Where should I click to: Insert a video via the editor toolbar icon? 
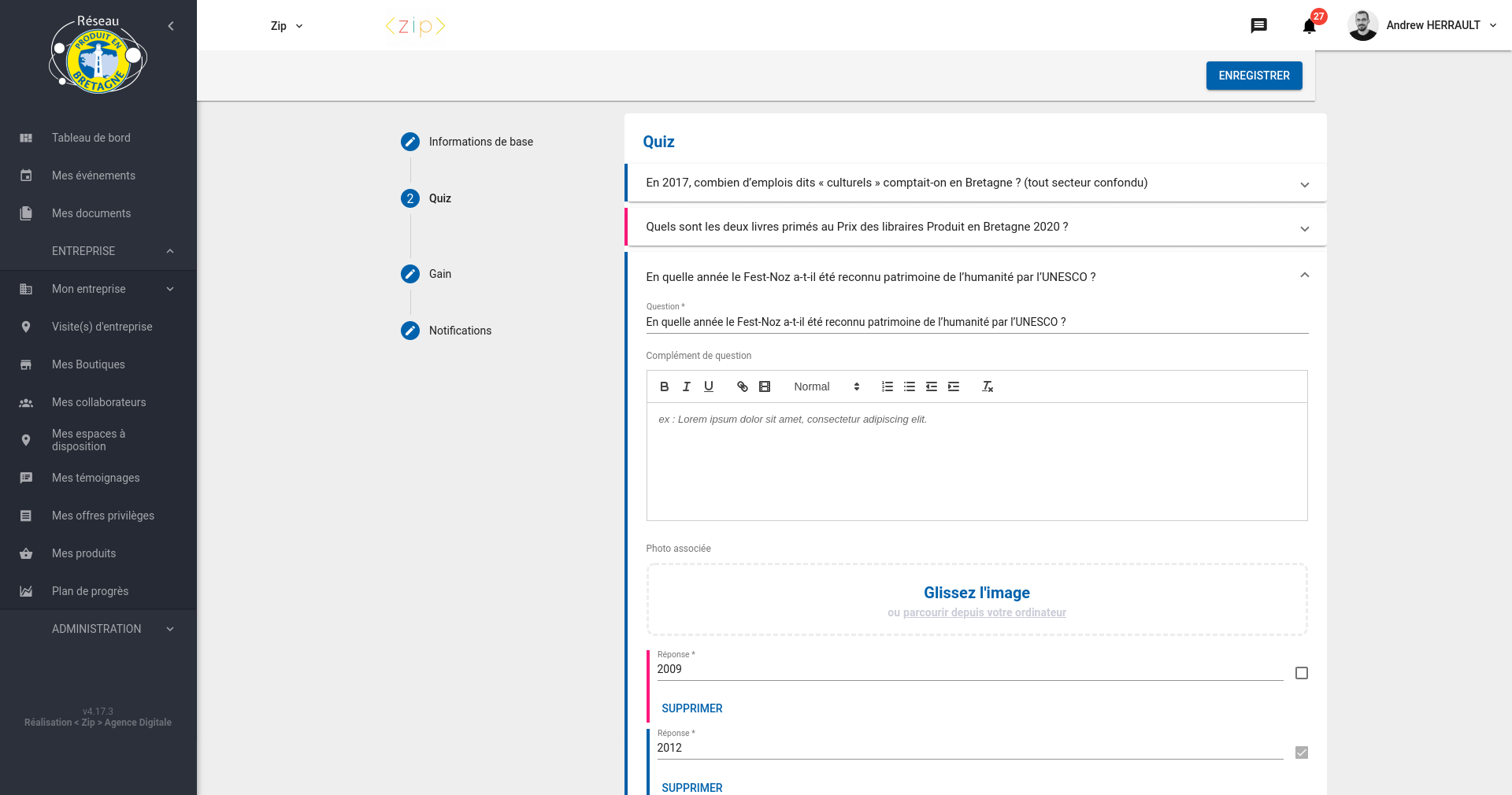[763, 386]
